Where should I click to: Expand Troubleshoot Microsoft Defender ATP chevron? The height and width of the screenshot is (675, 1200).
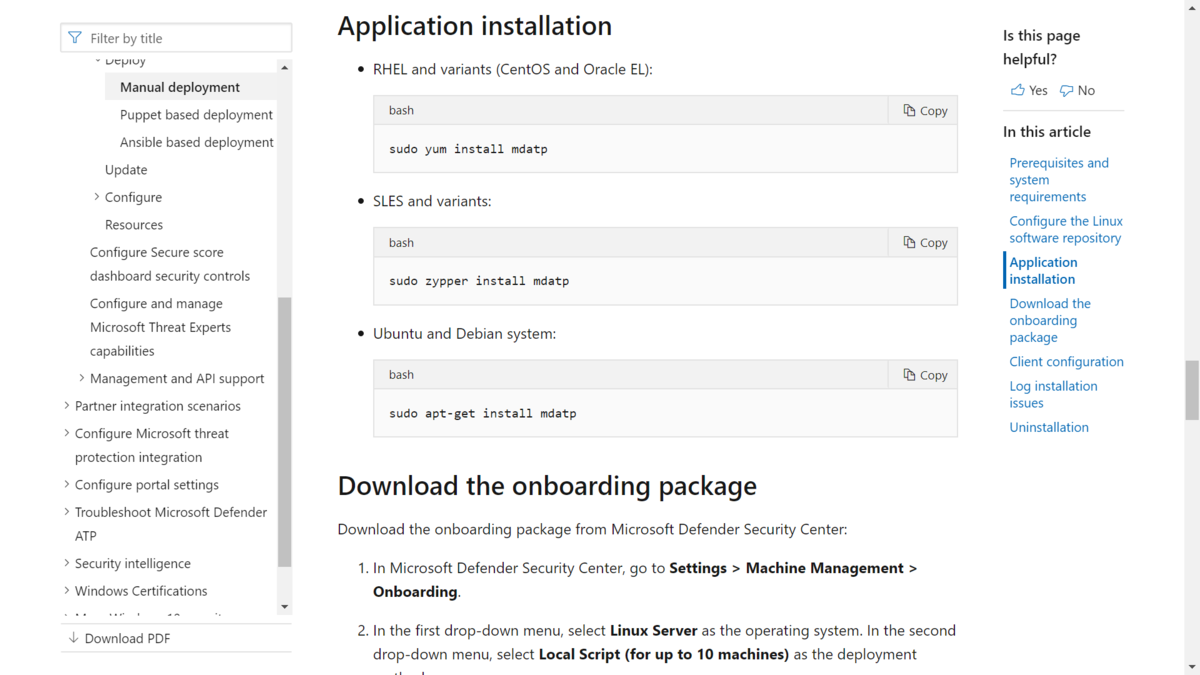tap(67, 512)
